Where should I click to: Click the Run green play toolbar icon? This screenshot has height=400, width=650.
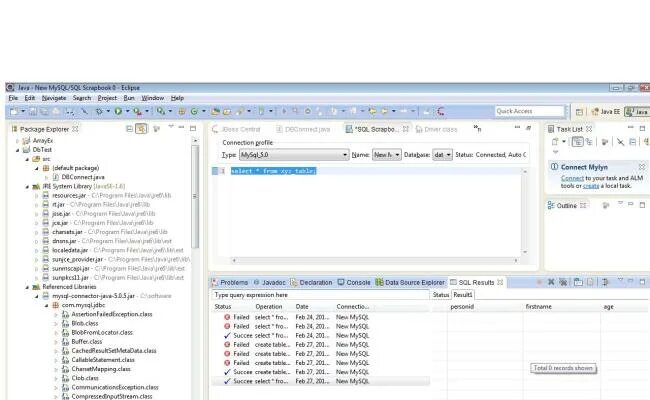118,111
